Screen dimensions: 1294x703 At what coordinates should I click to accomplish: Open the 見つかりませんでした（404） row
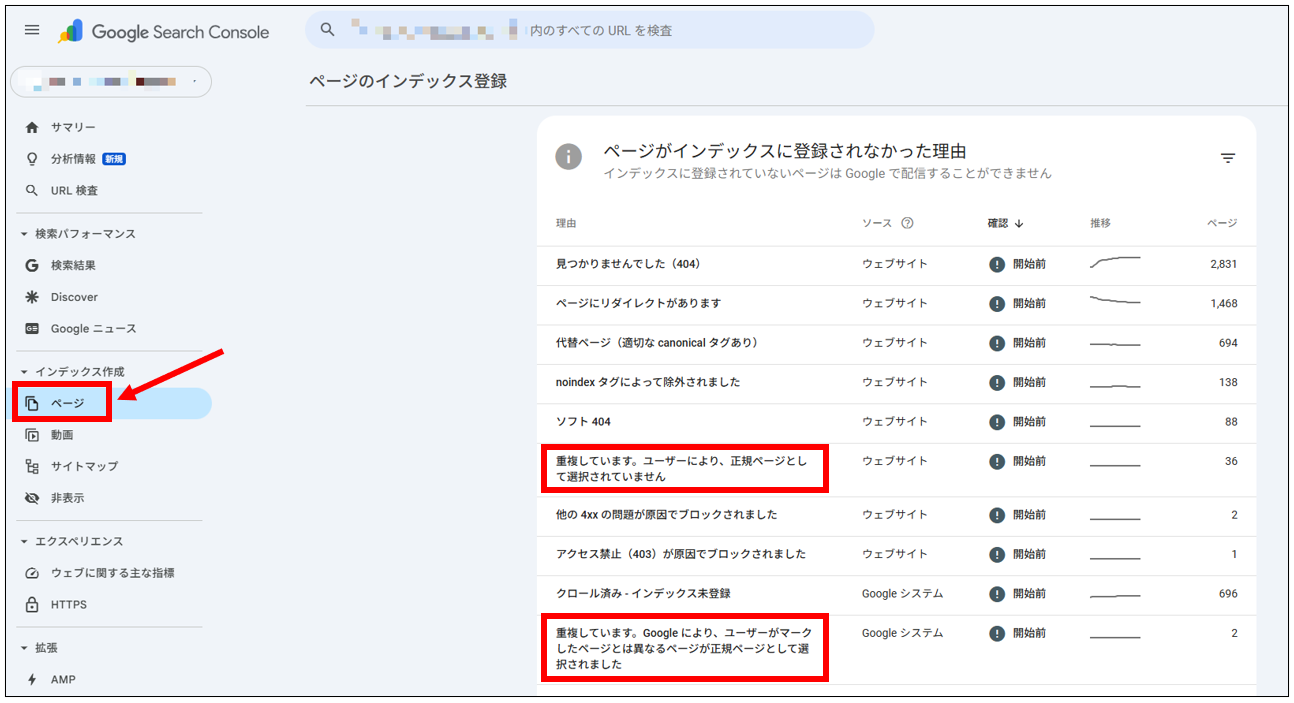[x=628, y=264]
